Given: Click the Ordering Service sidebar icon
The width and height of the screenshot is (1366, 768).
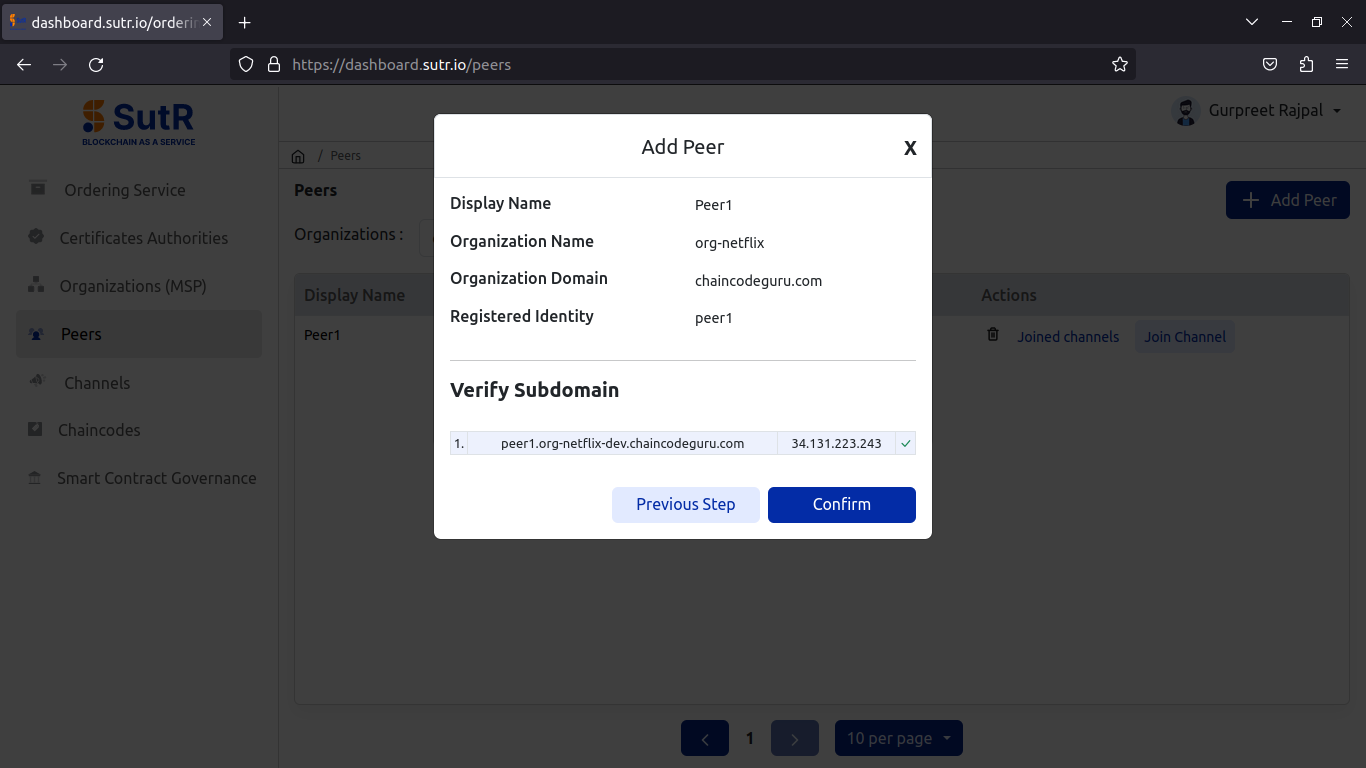Looking at the screenshot, I should click(x=38, y=188).
